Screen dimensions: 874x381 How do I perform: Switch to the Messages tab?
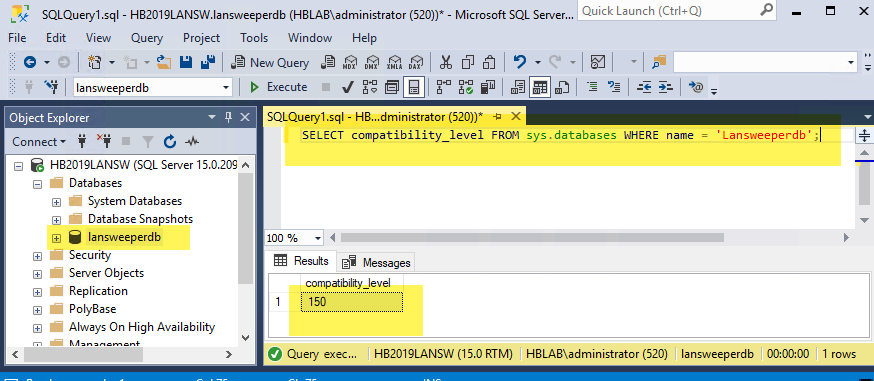[x=376, y=262]
